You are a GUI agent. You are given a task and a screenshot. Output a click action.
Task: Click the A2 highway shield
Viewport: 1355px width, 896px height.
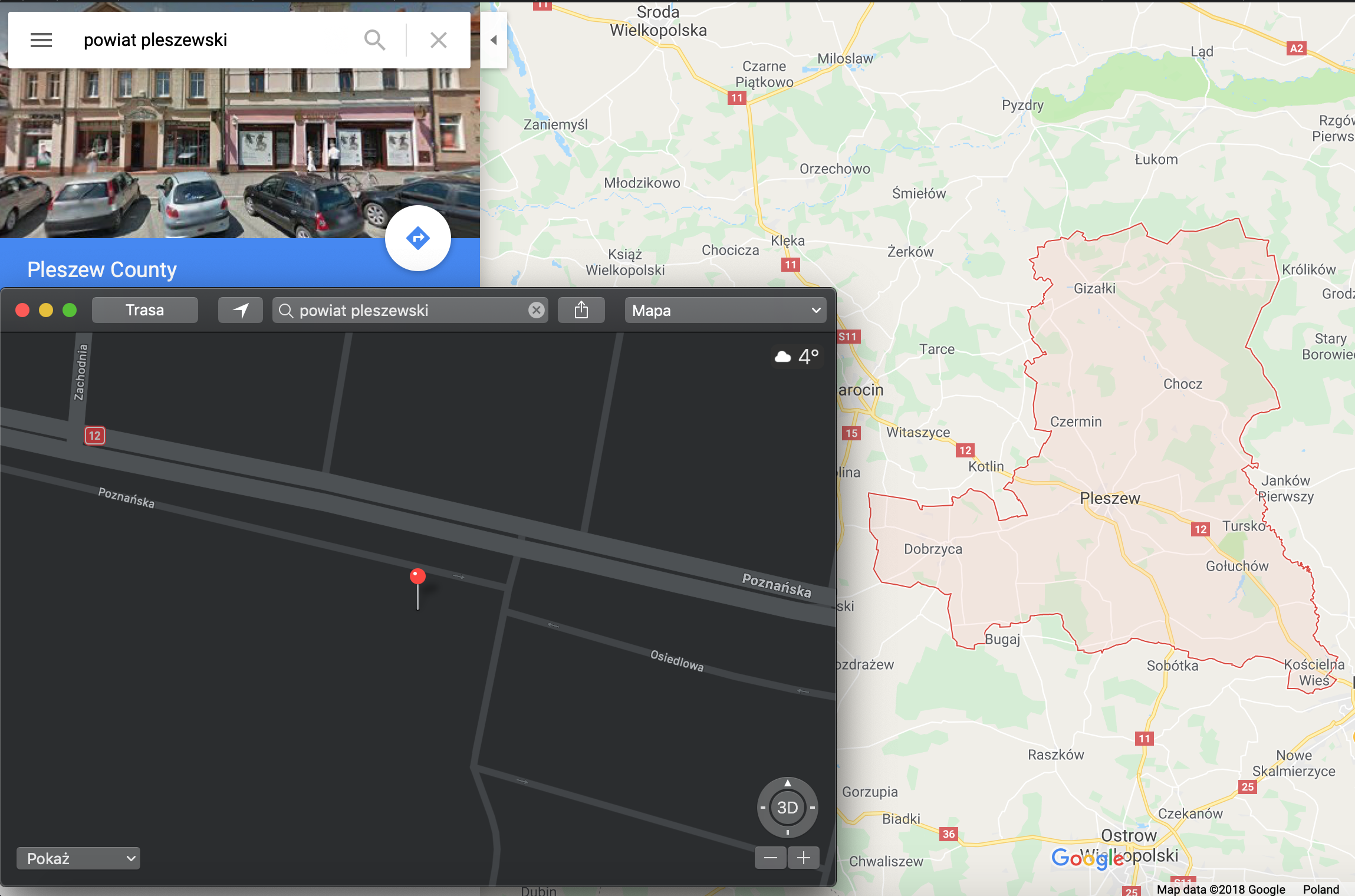click(x=1296, y=48)
